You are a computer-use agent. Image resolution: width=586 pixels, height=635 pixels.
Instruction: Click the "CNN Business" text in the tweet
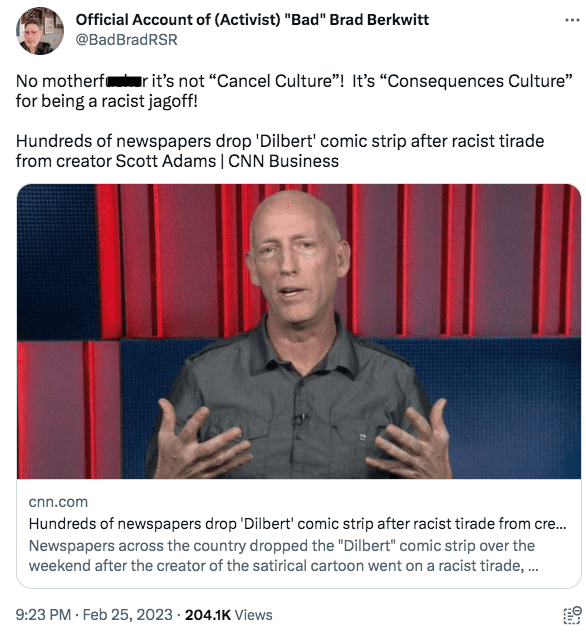coord(283,161)
